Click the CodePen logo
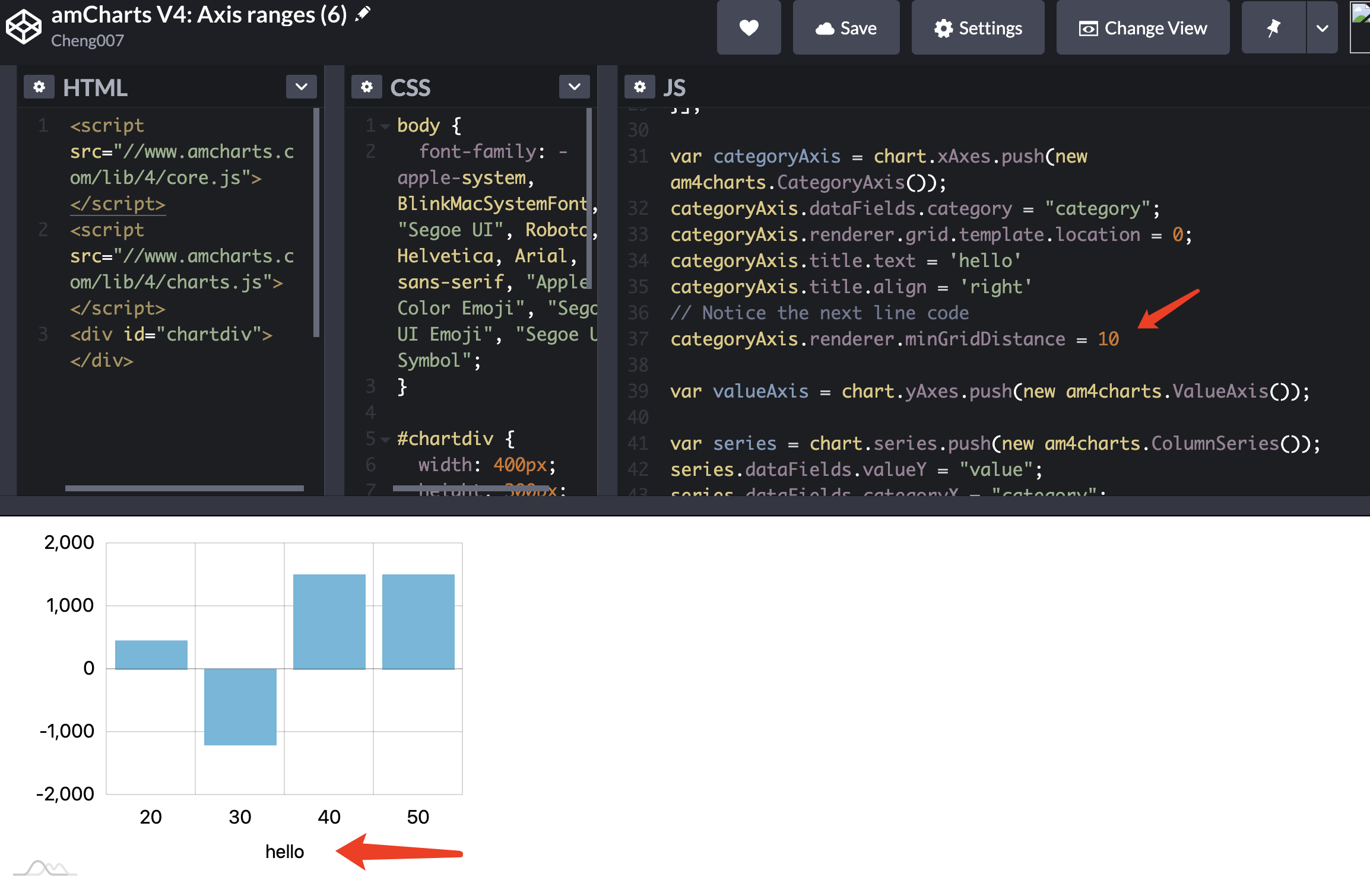Screen dimensions: 1370x896 [x=23, y=27]
